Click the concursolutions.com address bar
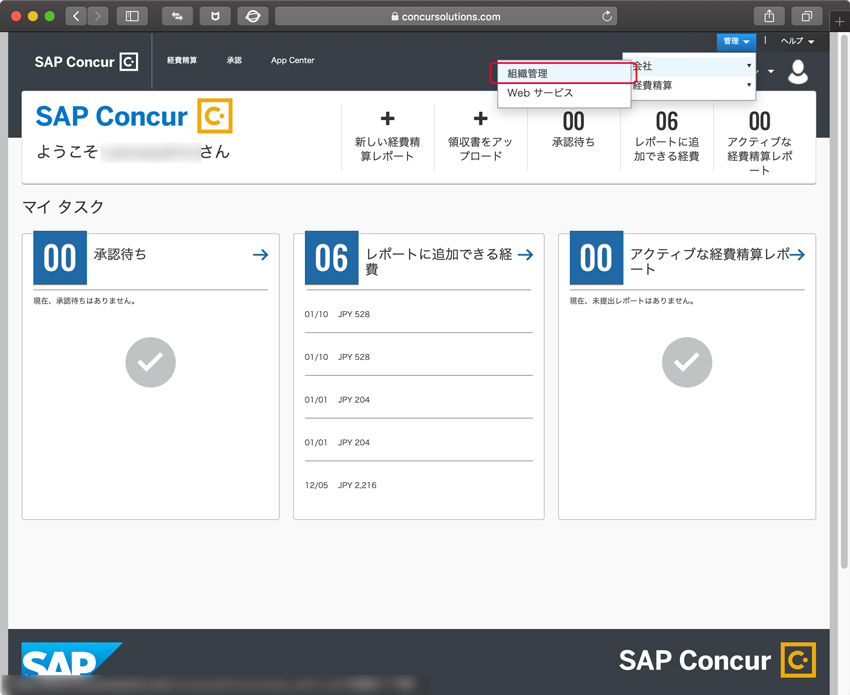The height and width of the screenshot is (695, 850). [x=446, y=16]
